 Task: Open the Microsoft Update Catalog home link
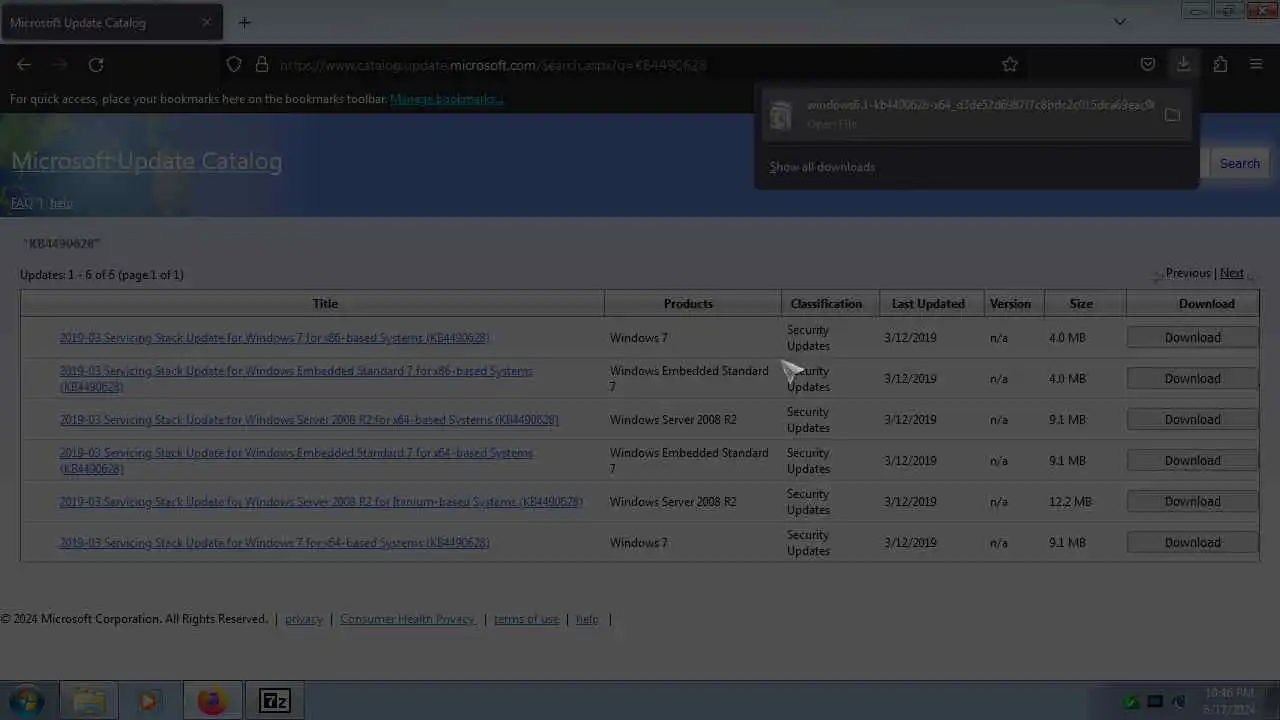[147, 161]
